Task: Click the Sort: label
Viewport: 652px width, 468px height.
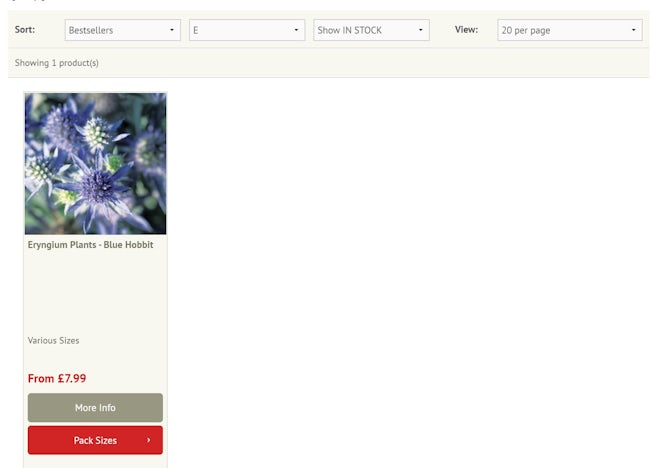Action: tap(25, 30)
